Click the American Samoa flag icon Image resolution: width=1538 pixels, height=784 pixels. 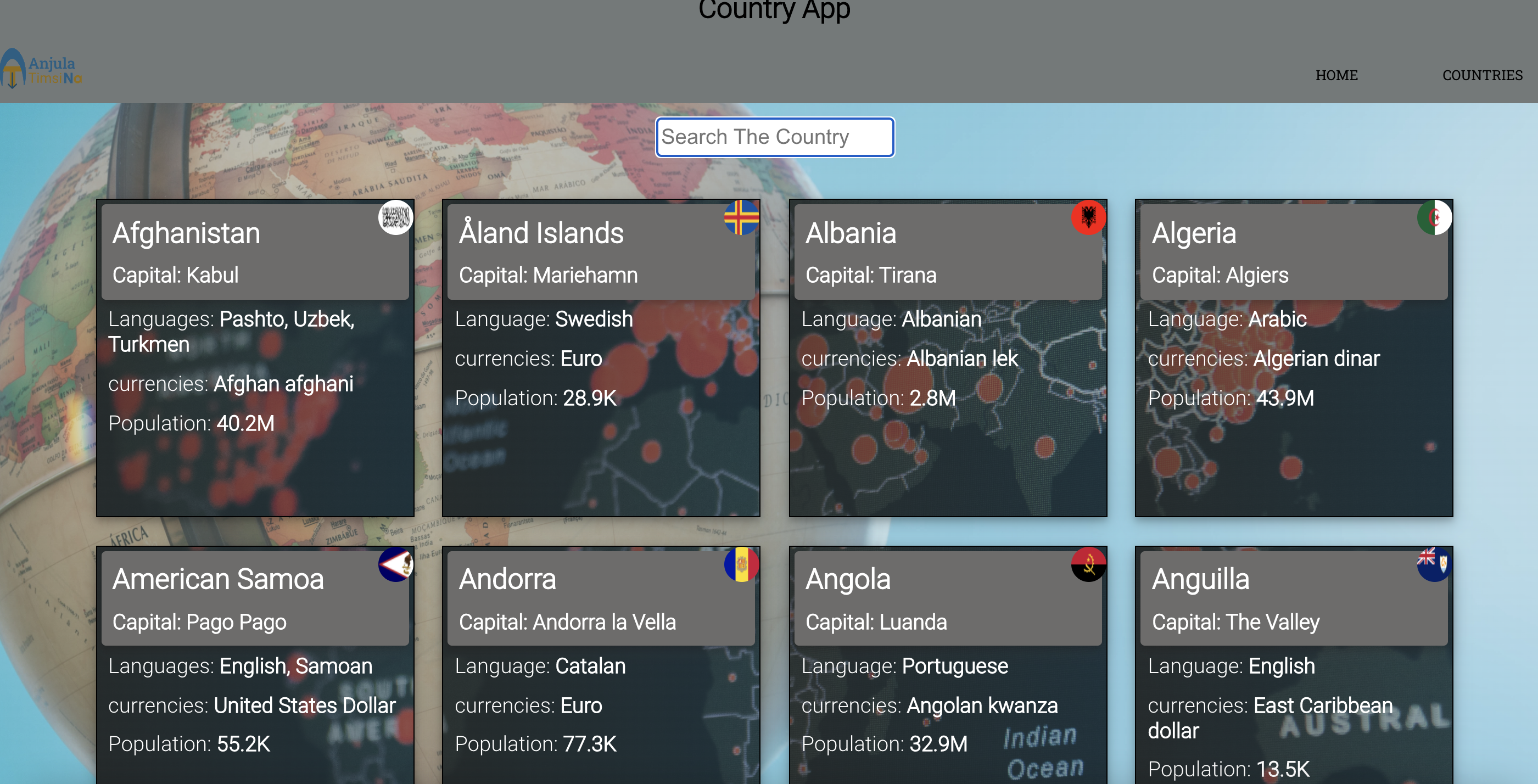click(395, 564)
